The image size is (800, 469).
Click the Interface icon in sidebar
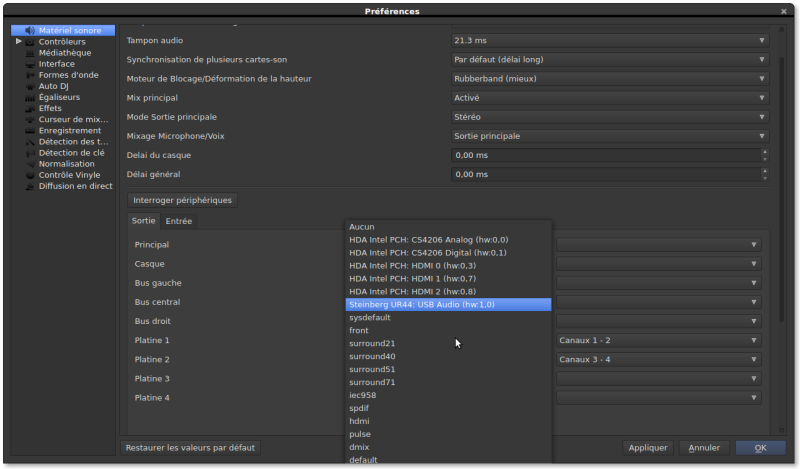pyautogui.click(x=30, y=64)
